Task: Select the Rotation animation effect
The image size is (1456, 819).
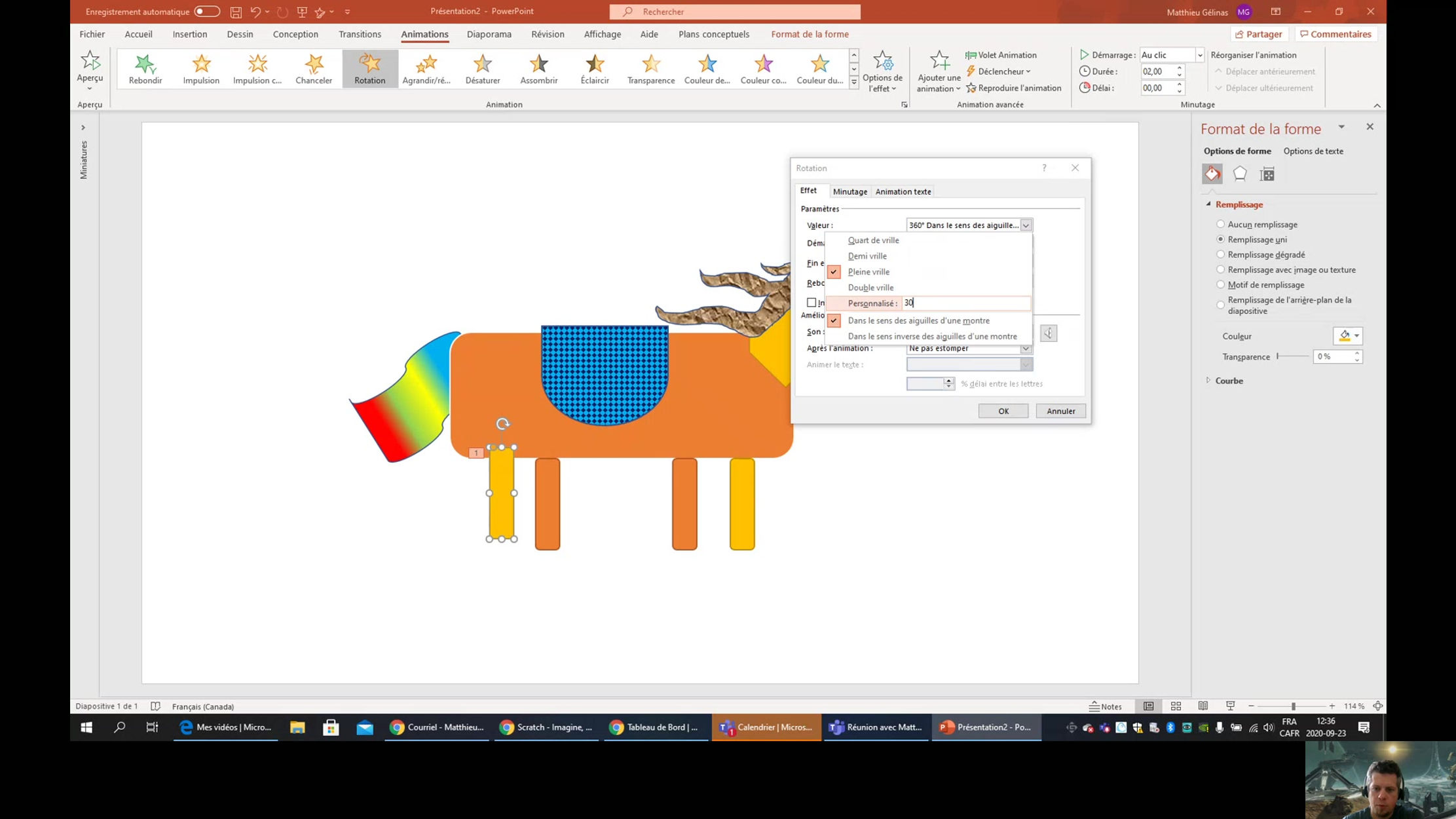Action: 369,68
